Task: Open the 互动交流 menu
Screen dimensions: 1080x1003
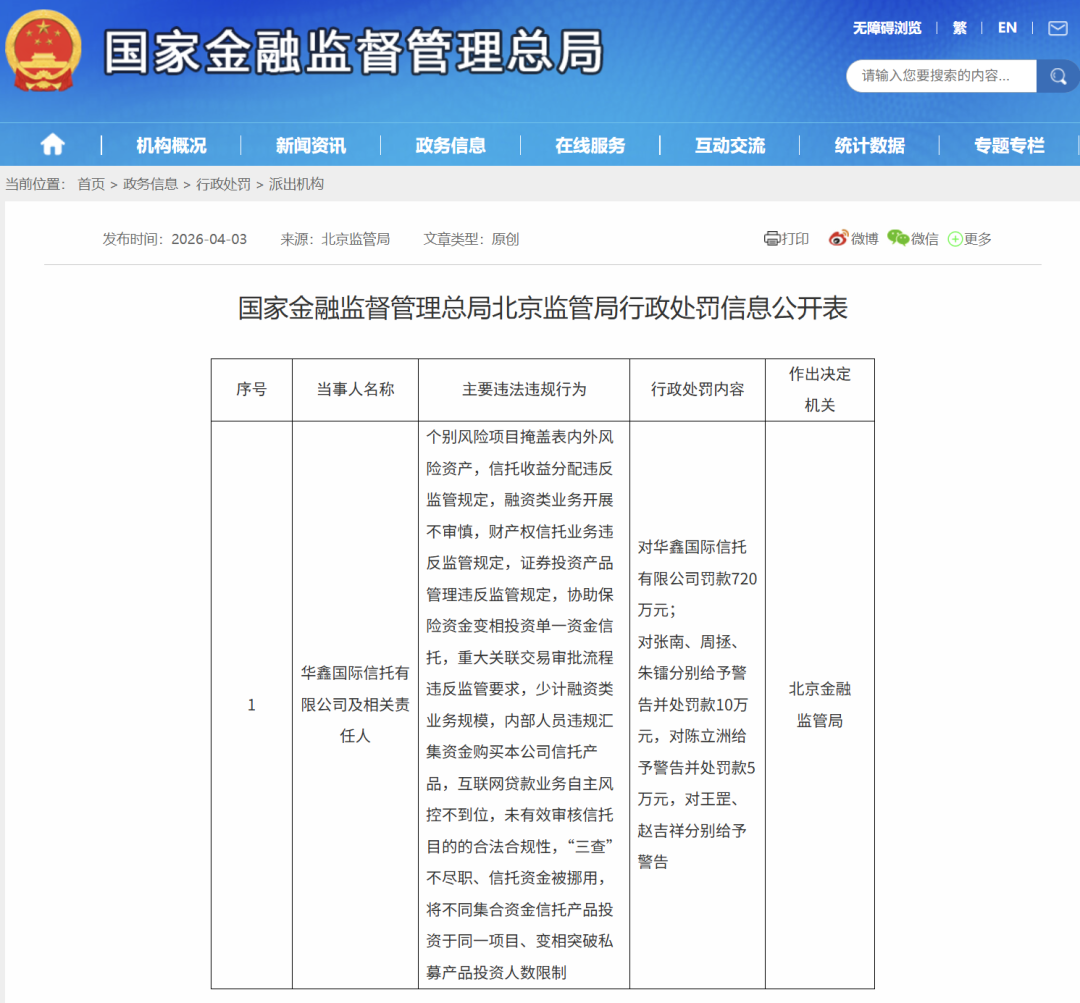Action: click(x=730, y=145)
